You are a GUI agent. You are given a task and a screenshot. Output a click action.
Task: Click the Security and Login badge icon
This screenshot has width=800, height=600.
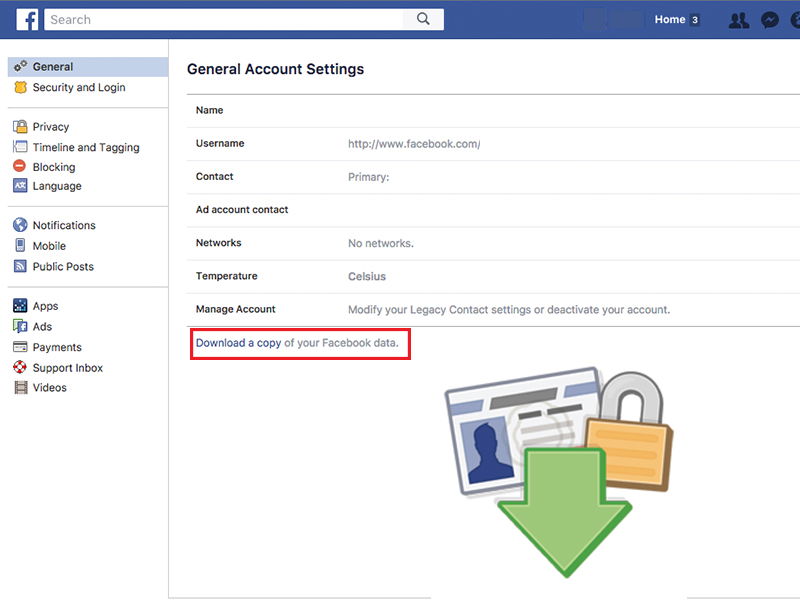[20, 87]
